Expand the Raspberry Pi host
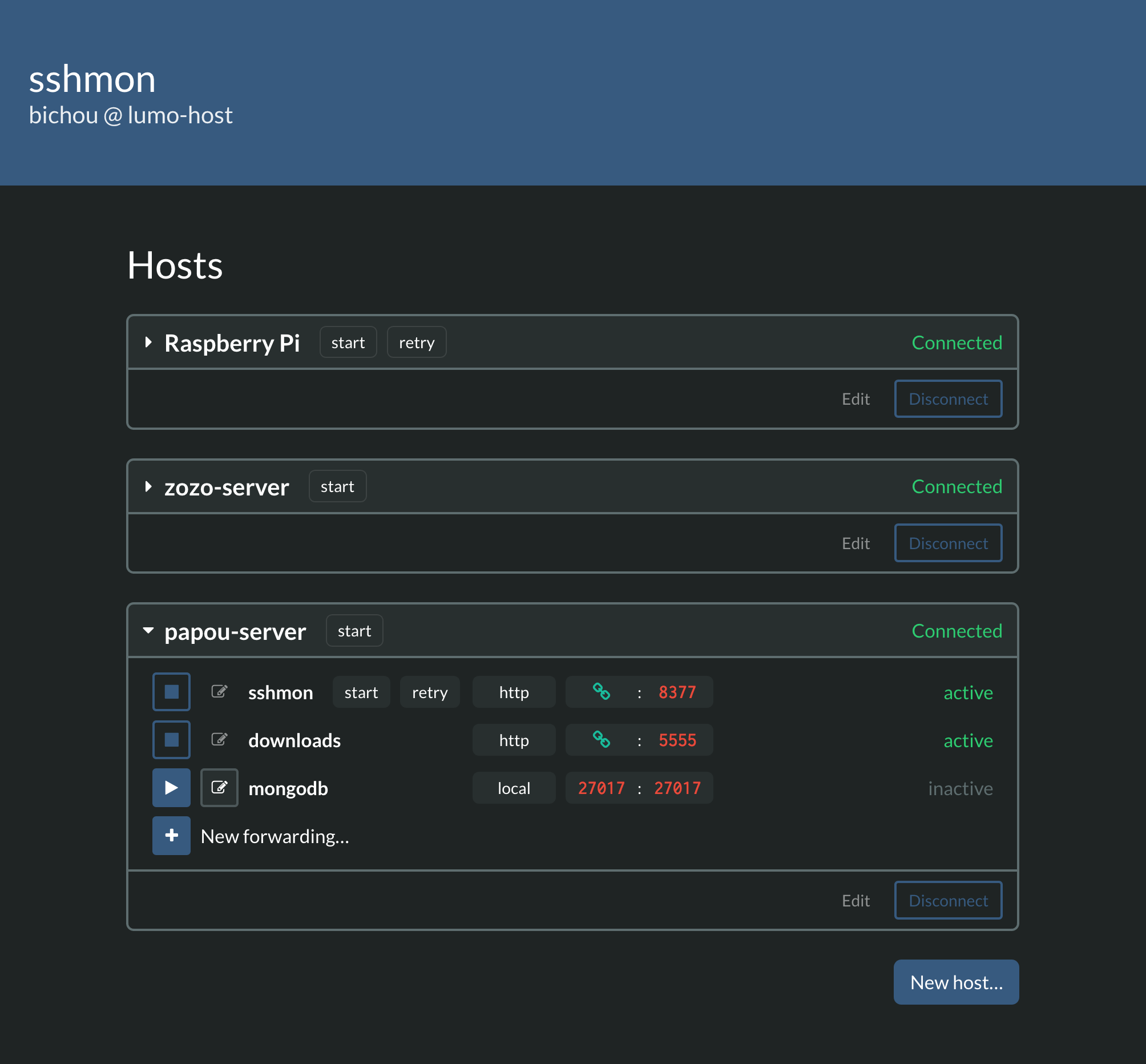The width and height of the screenshot is (1146, 1064). click(148, 342)
